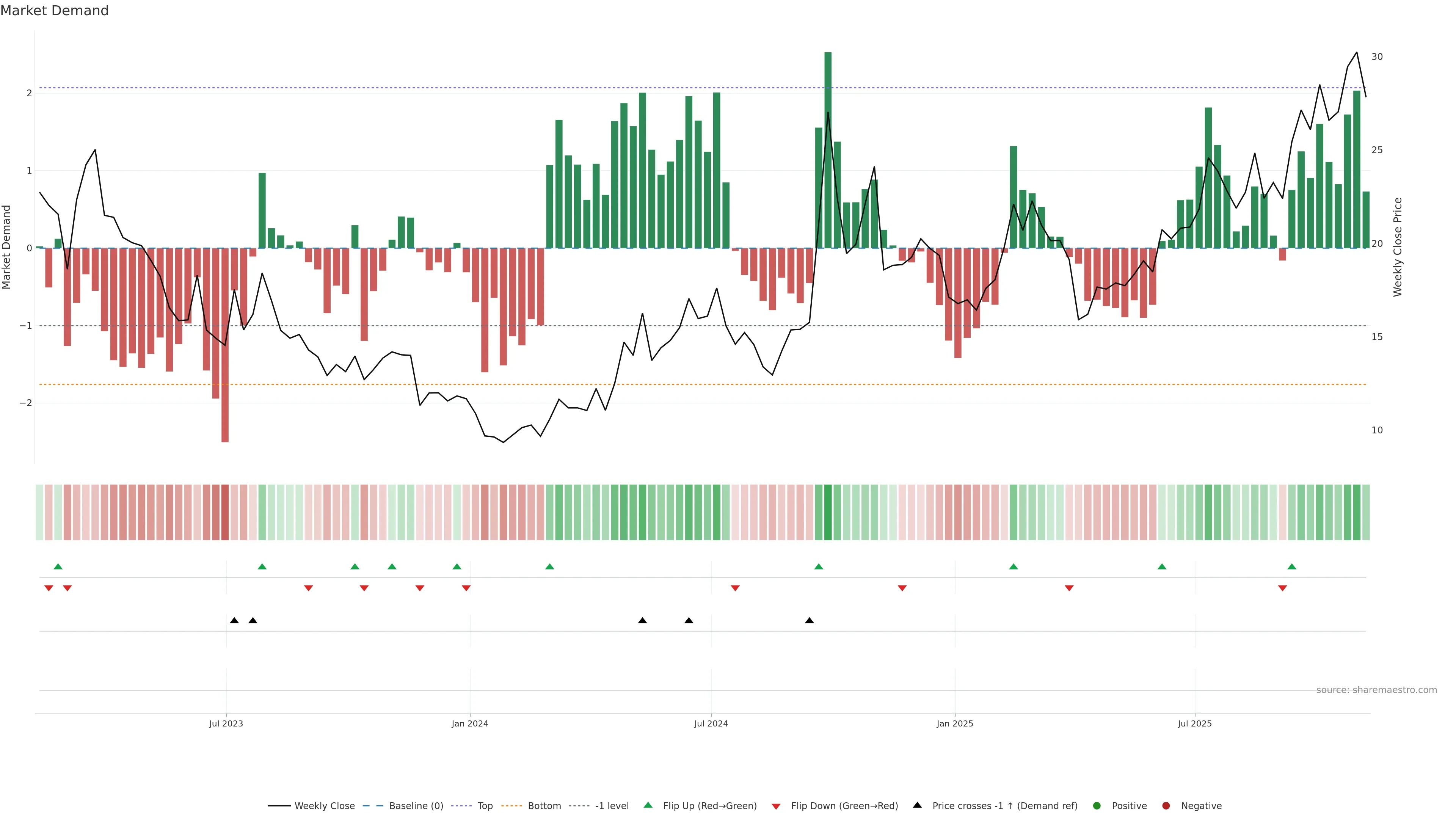Viewport: 1456px width, 819px height.
Task: Click the green Positive legend dot
Action: coord(1097,806)
